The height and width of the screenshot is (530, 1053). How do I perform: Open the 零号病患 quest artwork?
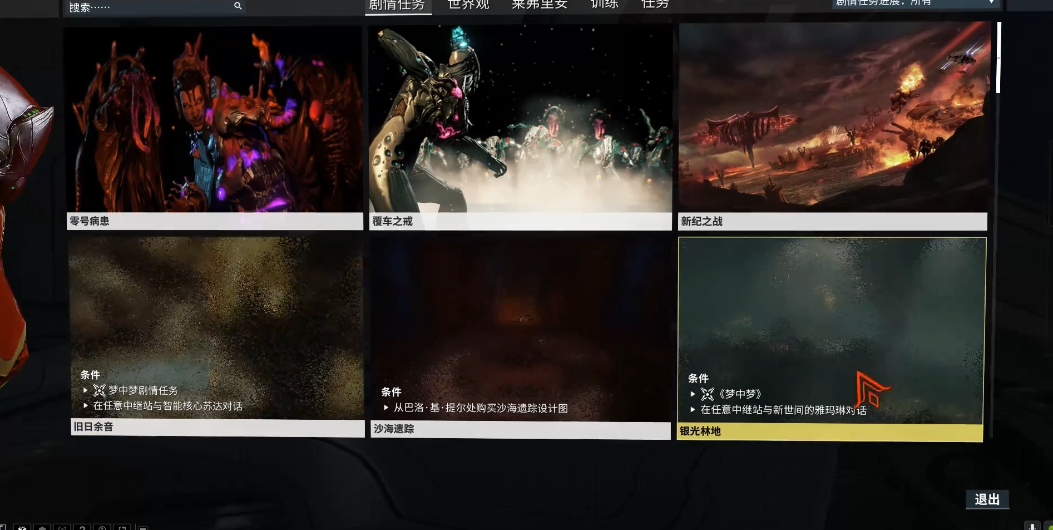click(x=214, y=120)
